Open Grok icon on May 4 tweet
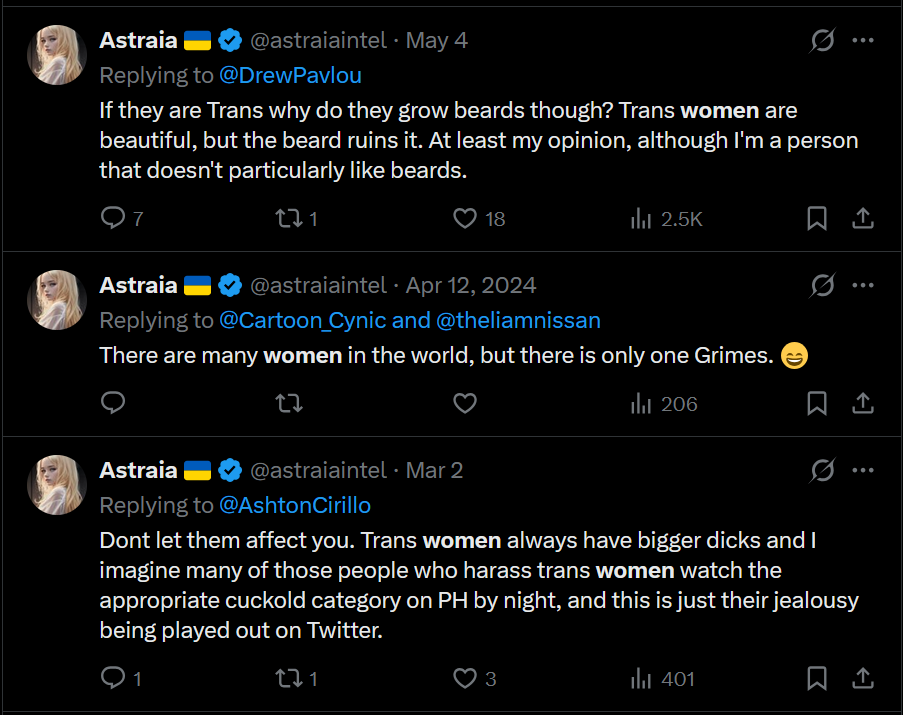Image resolution: width=903 pixels, height=715 pixels. tap(822, 41)
